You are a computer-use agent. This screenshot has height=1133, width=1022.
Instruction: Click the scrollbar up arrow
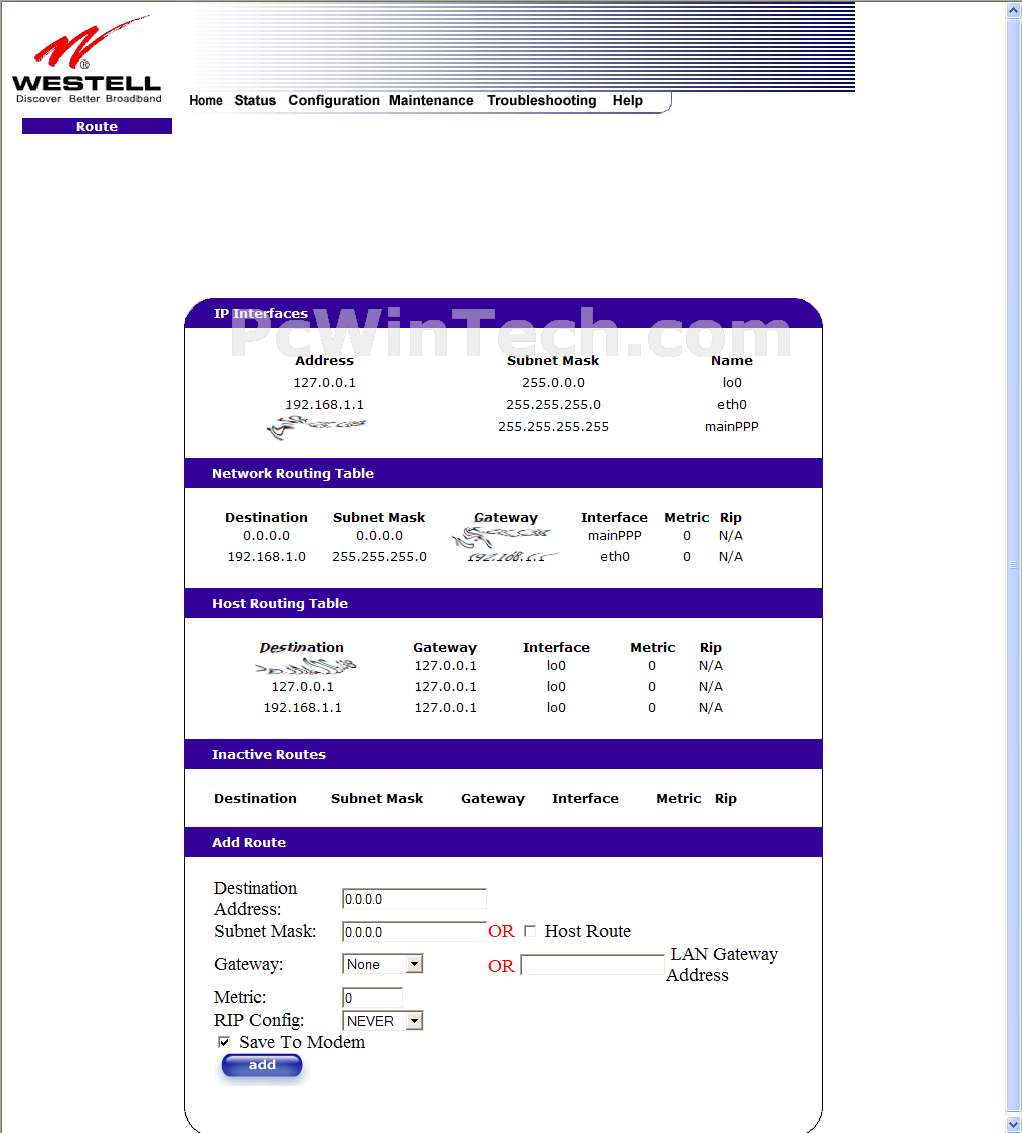(1014, 10)
